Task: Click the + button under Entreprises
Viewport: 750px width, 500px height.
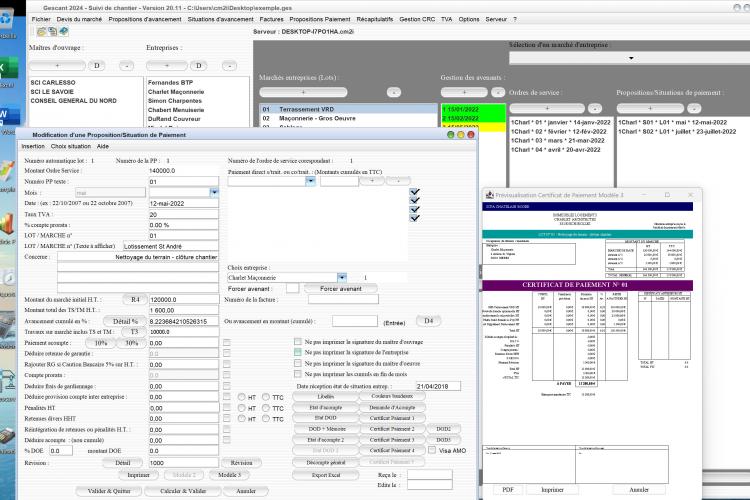Action: coord(166,66)
